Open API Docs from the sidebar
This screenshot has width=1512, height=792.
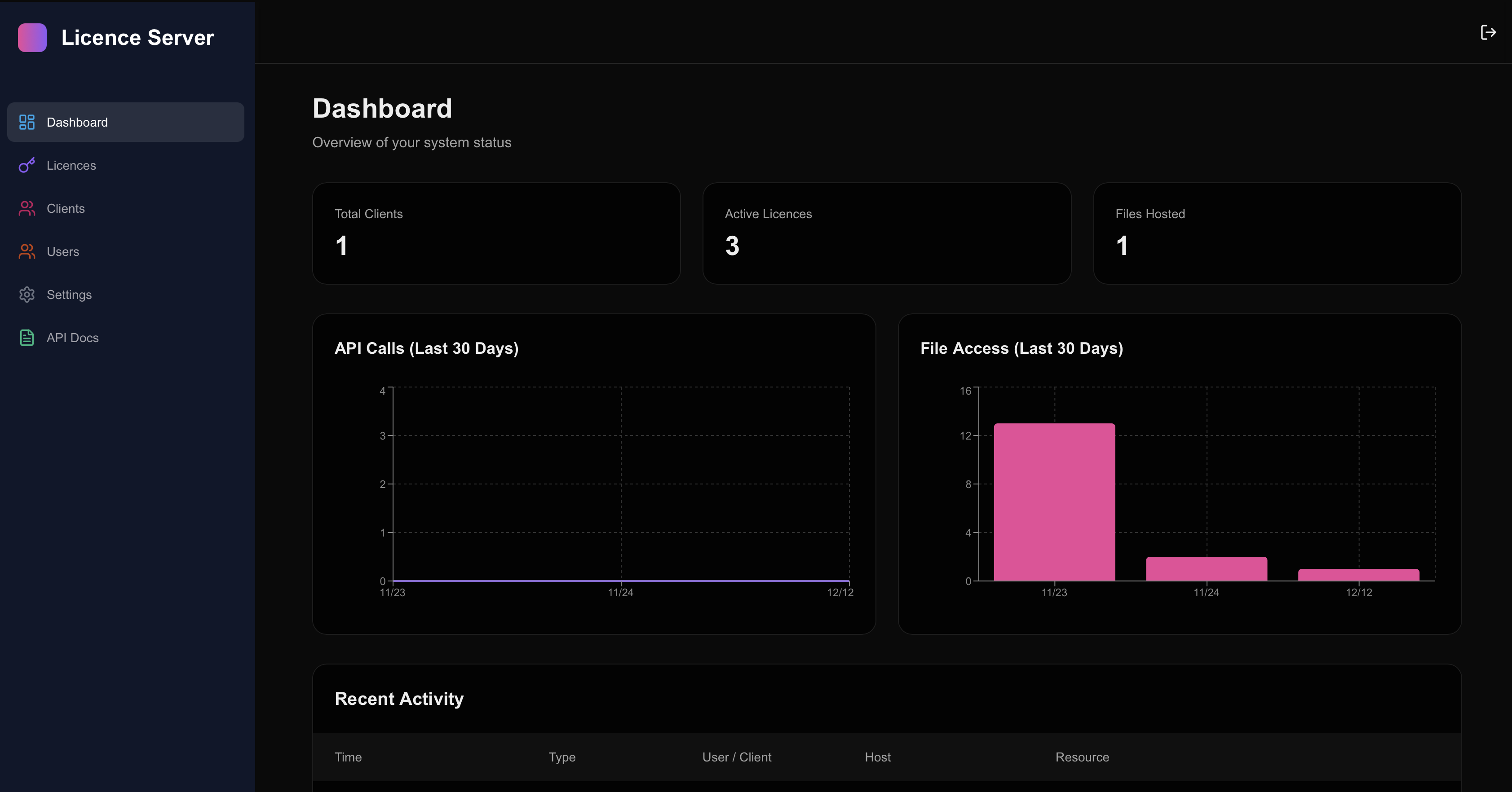click(72, 337)
